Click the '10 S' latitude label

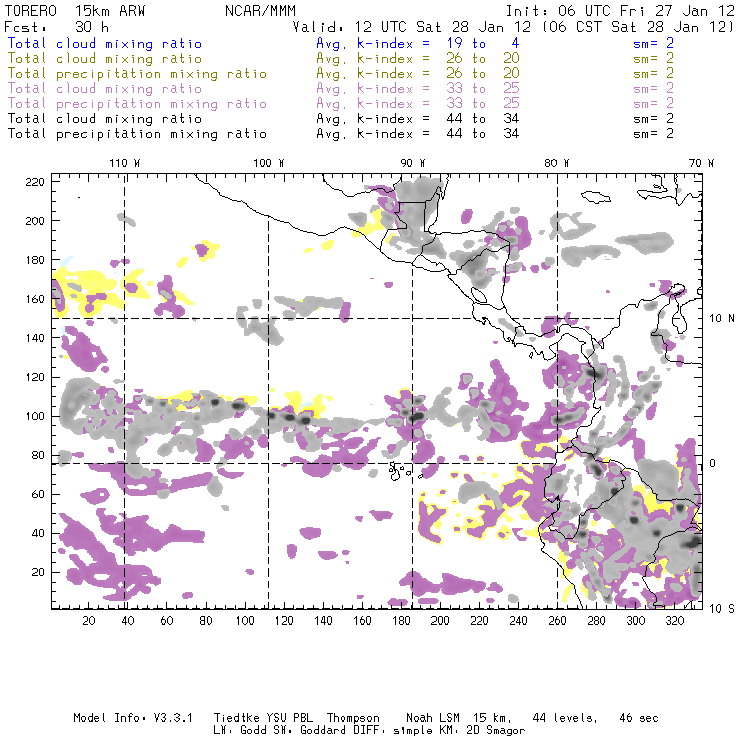[722, 609]
